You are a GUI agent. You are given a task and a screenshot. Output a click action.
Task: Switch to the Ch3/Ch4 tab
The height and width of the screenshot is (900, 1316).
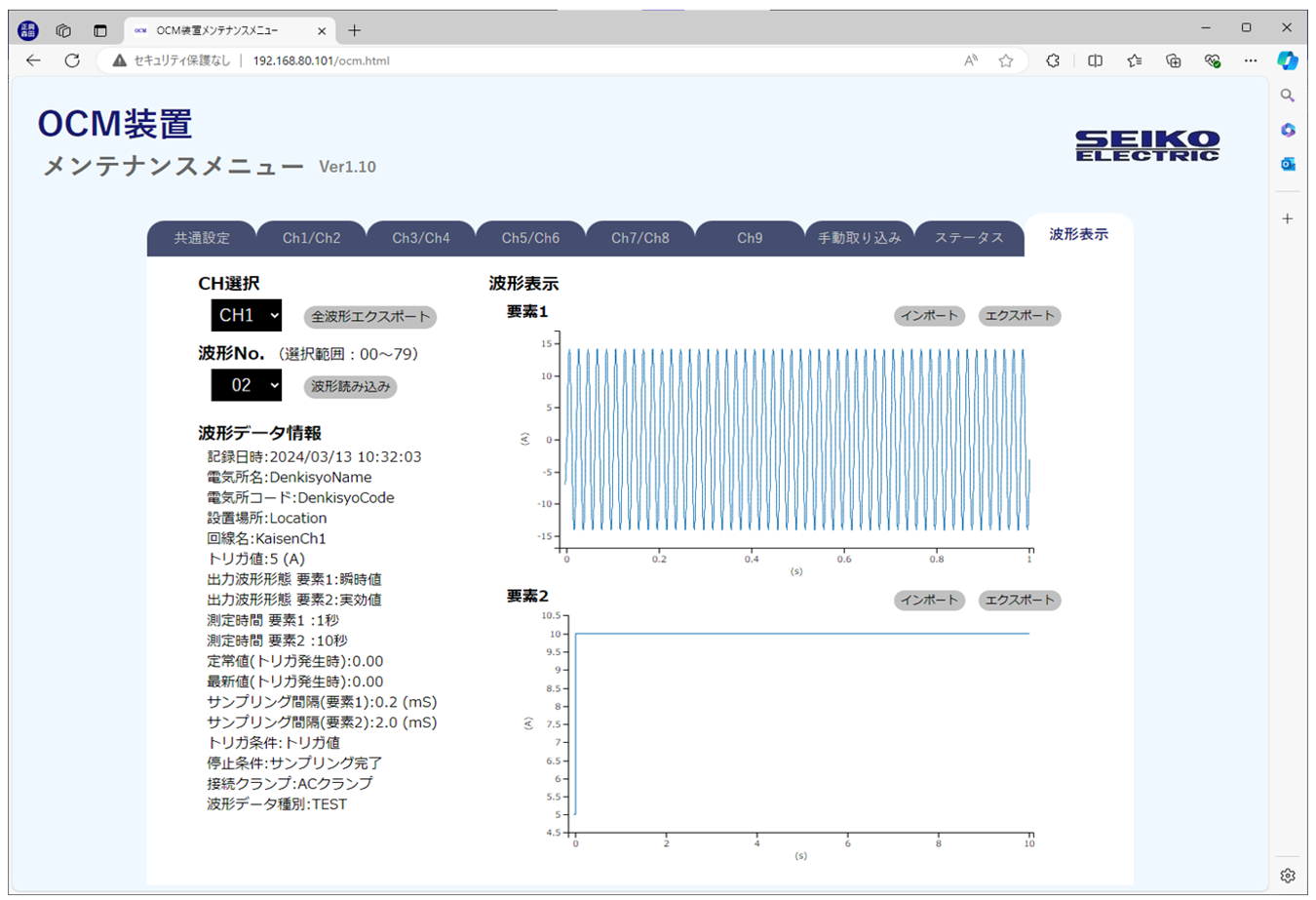421,238
